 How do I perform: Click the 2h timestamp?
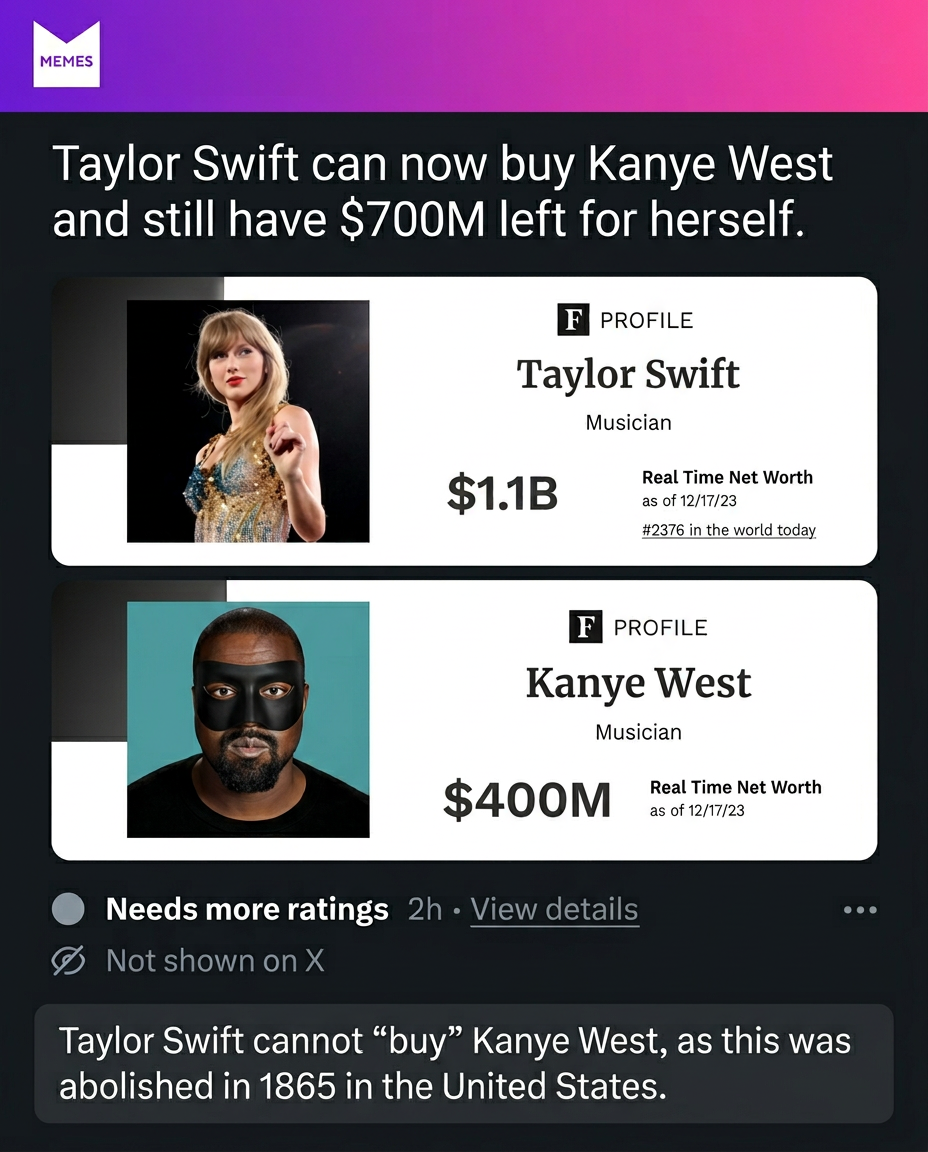(x=426, y=909)
